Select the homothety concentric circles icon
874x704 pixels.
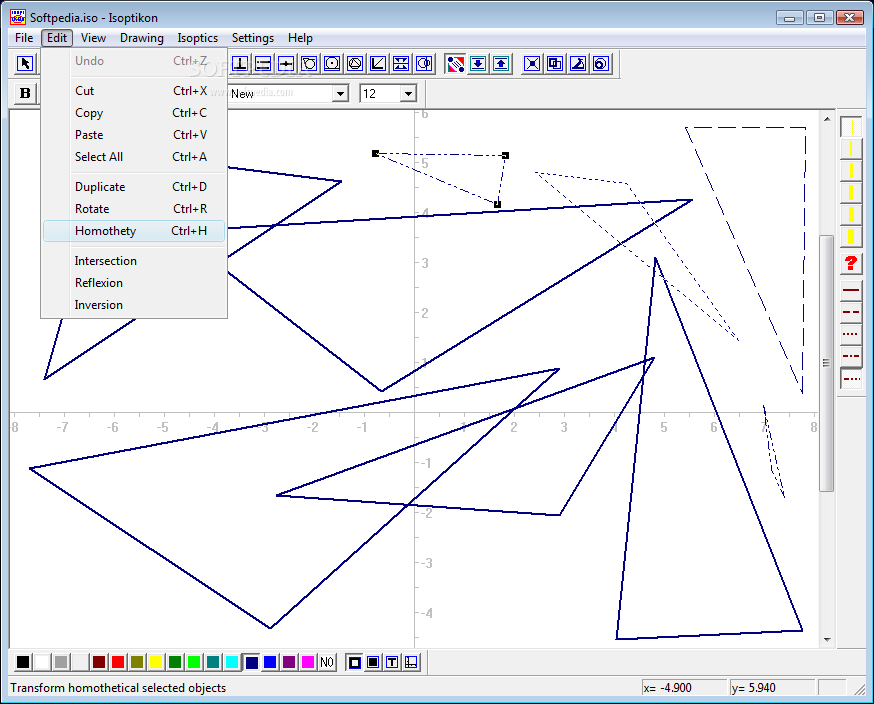click(601, 64)
